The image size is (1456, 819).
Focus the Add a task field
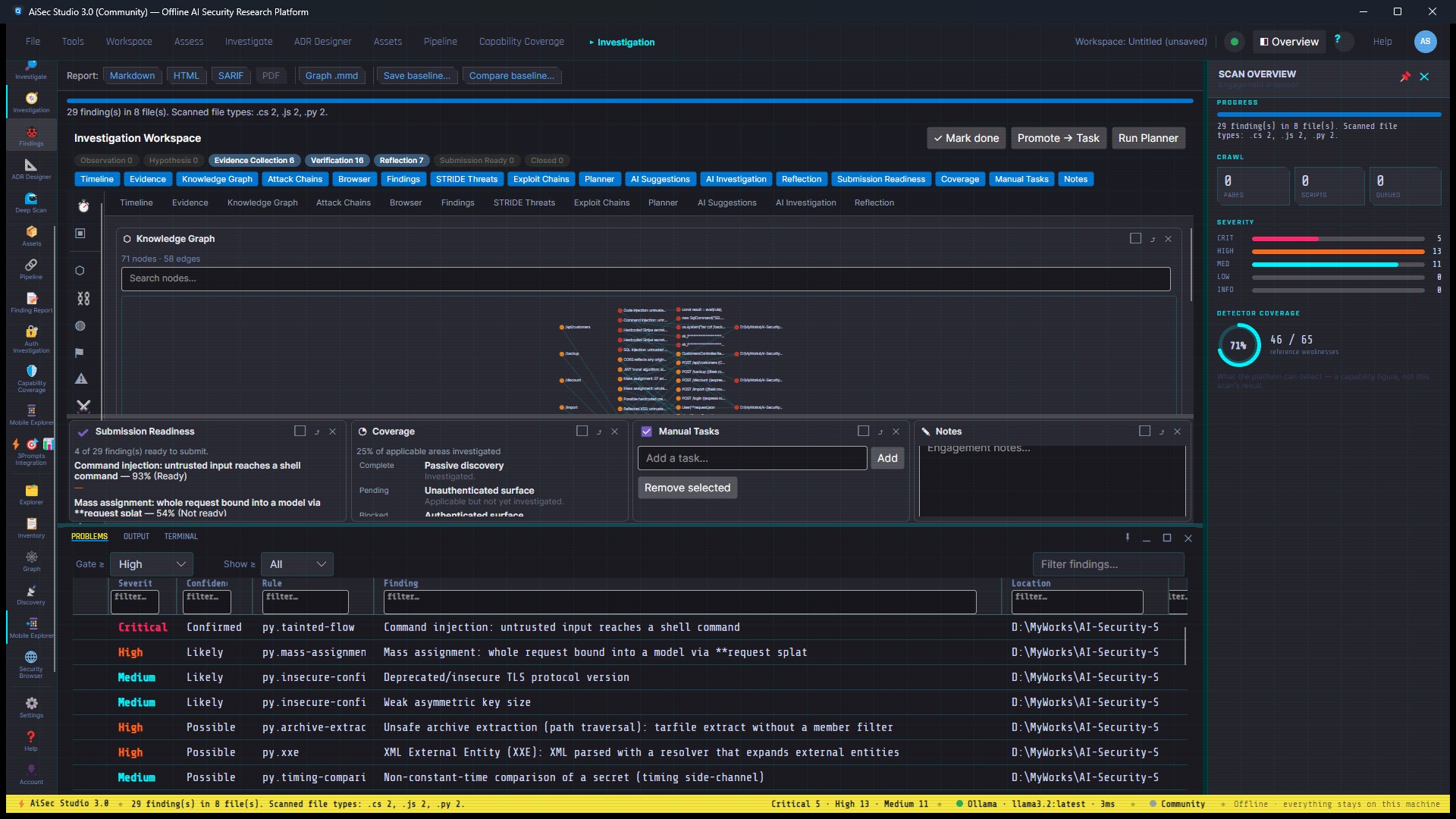[752, 458]
